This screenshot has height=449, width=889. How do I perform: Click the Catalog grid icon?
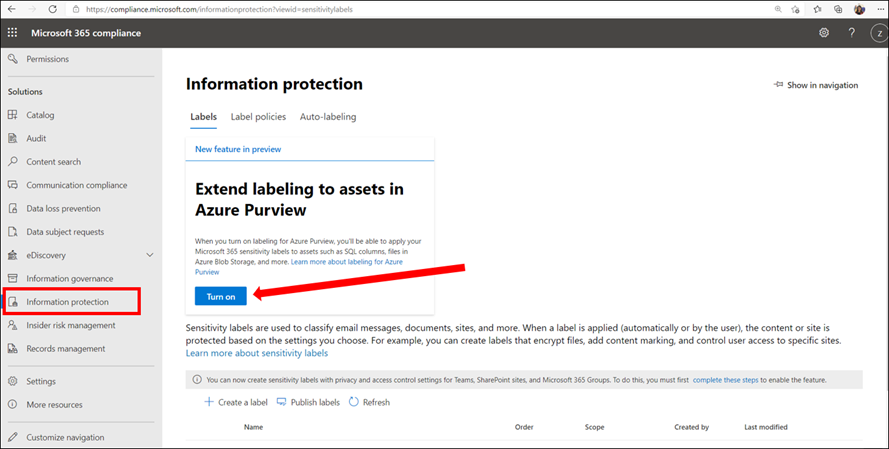pos(12,115)
